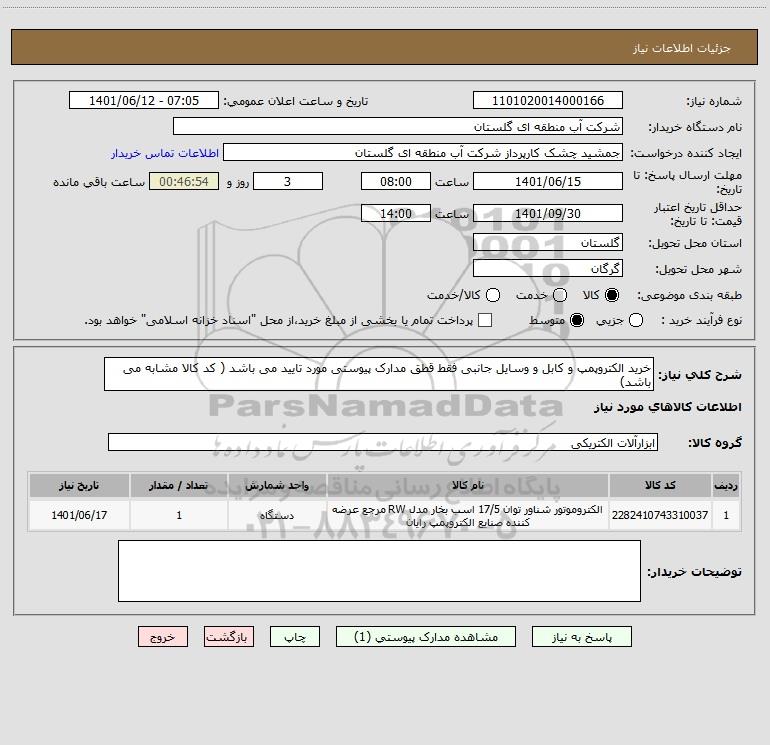Click the اطلاعات کالاهای مورد نیاز heading
The image size is (770, 745).
coord(668,407)
